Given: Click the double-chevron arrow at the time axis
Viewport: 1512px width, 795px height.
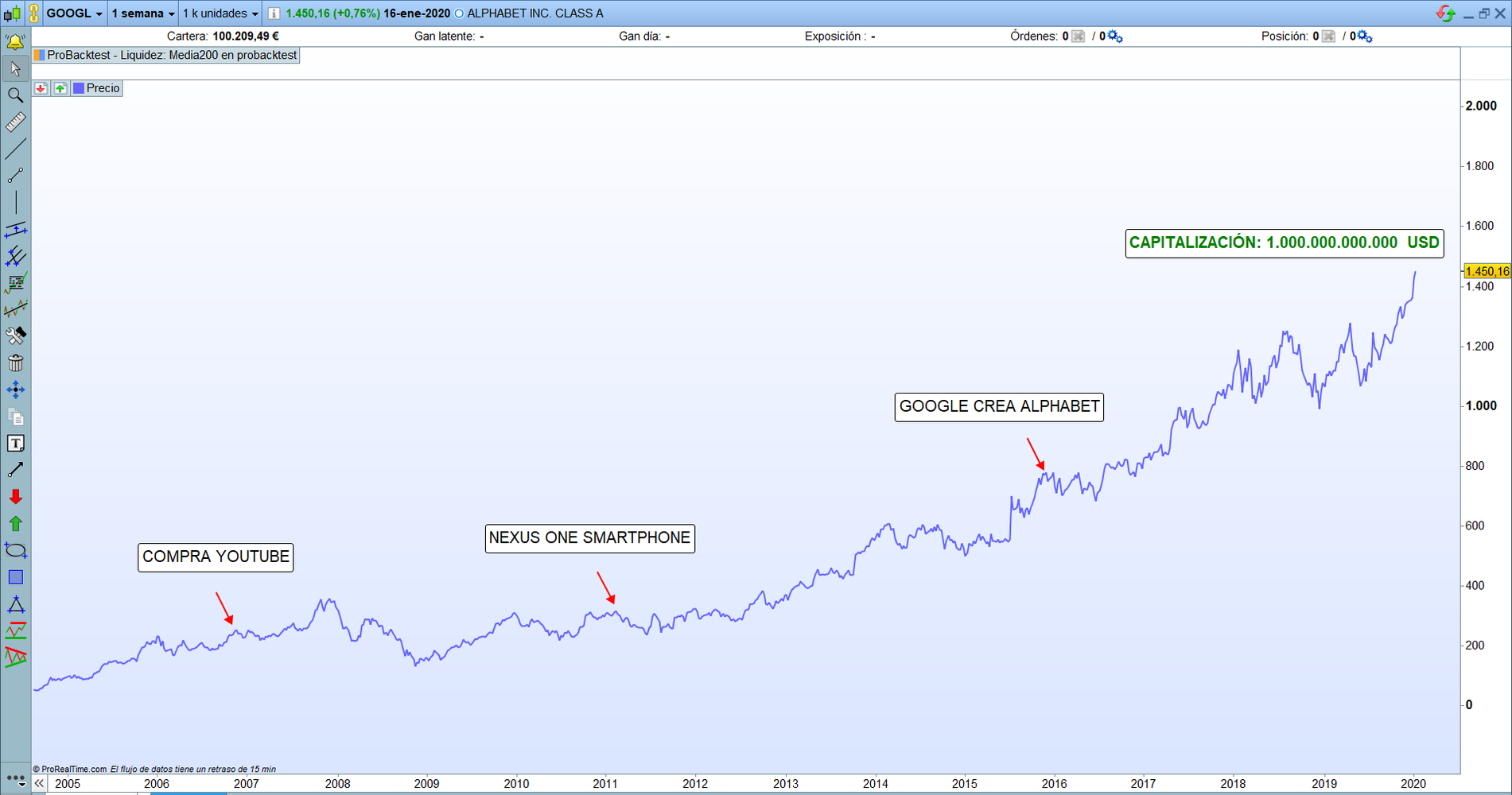Looking at the screenshot, I should pyautogui.click(x=39, y=784).
